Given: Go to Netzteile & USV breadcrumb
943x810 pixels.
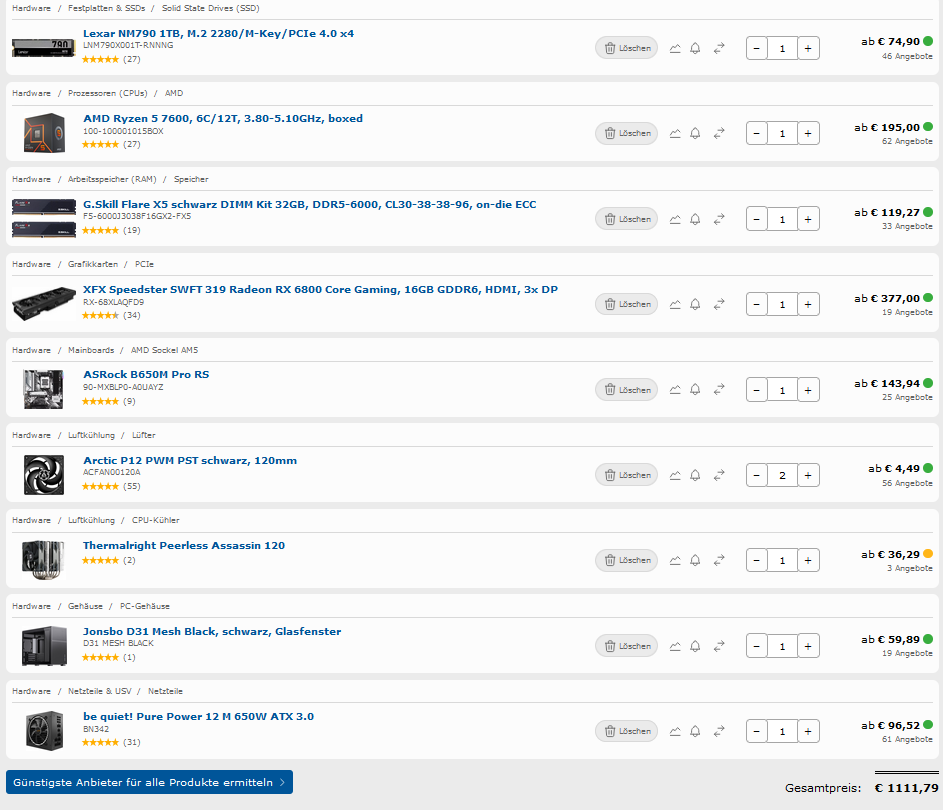Looking at the screenshot, I should (99, 691).
